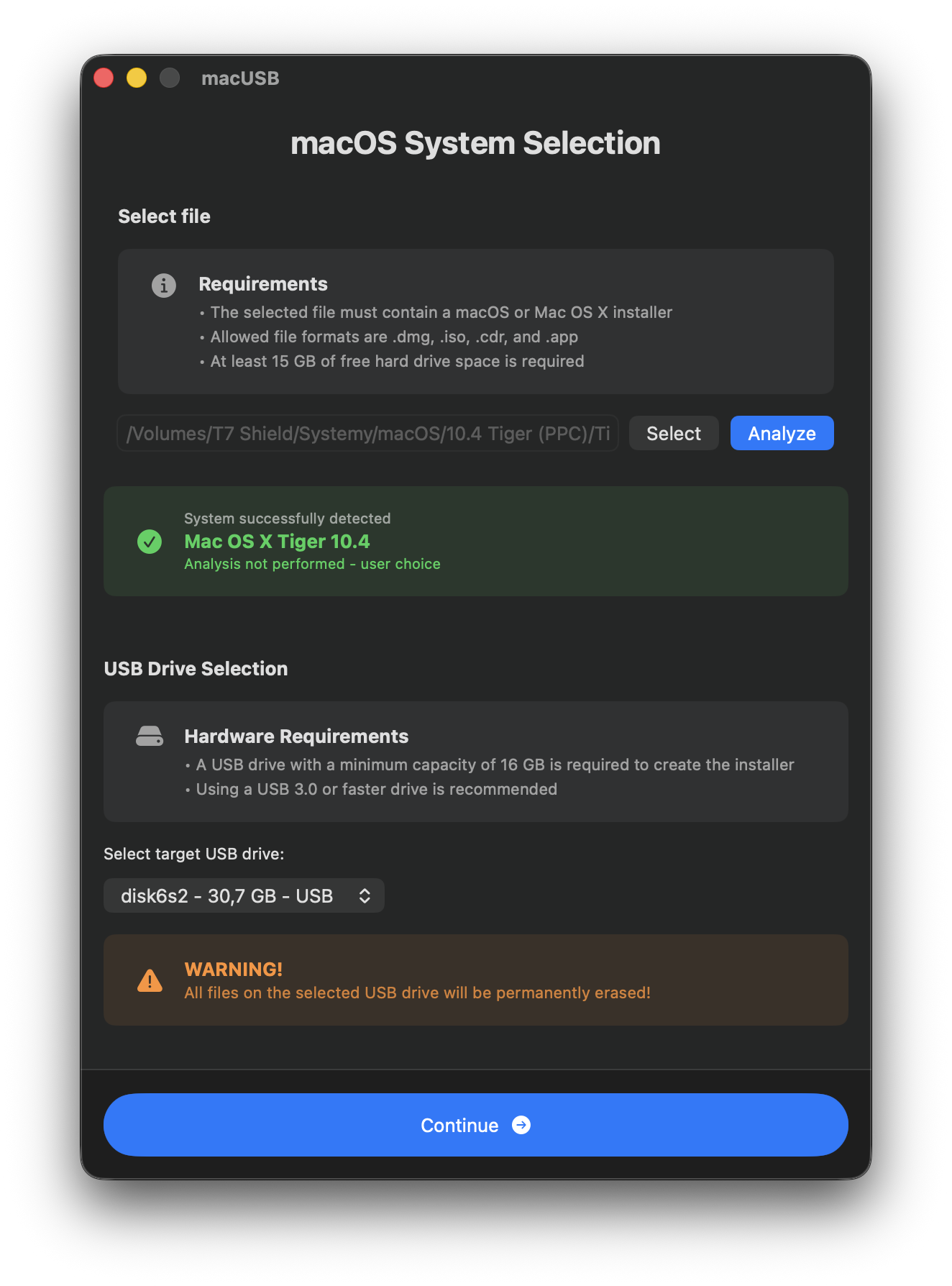The image size is (952, 1286).
Task: Click the gray zoom circle in titlebar
Action: pos(170,77)
